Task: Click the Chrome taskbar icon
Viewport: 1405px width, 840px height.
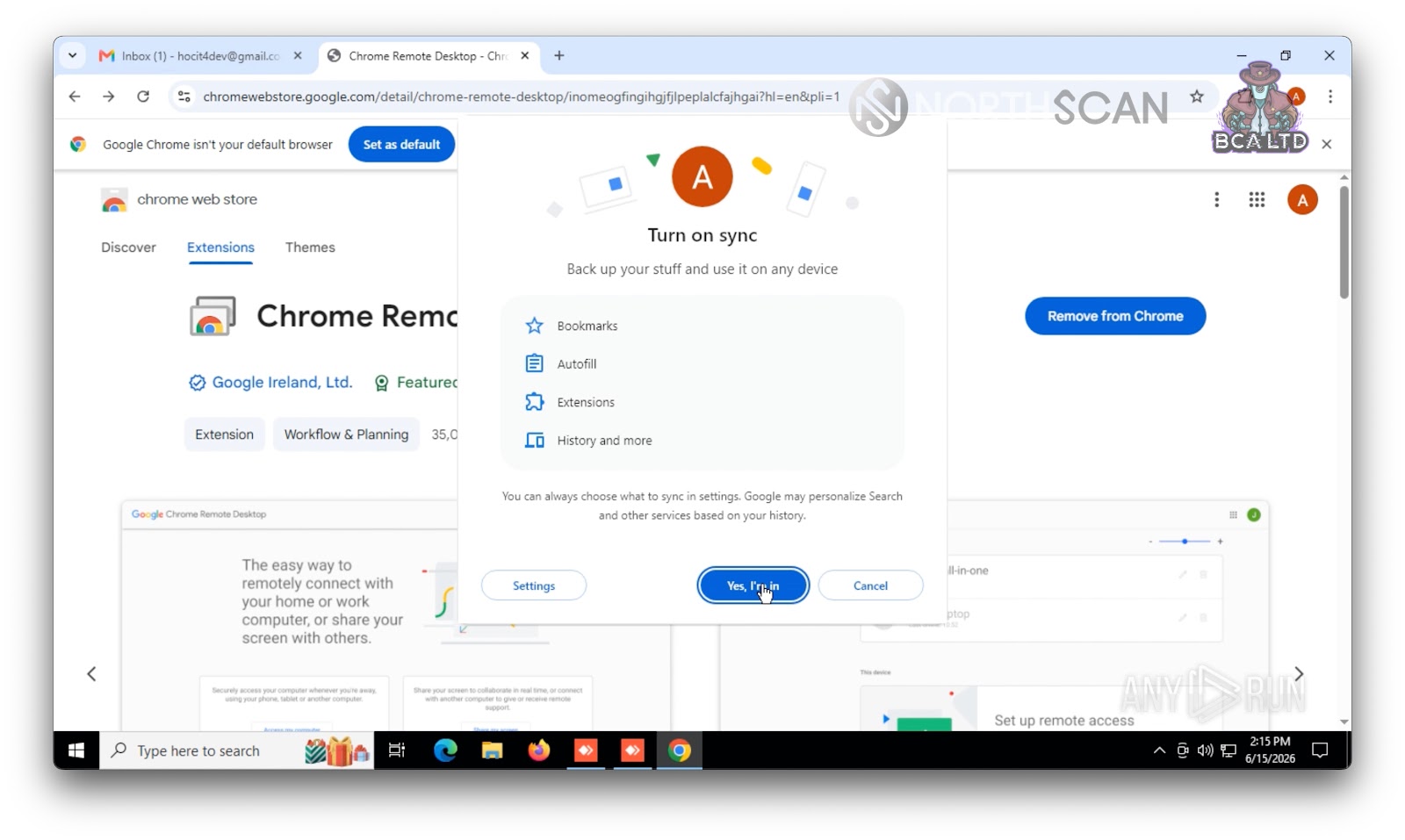Action: (x=679, y=750)
